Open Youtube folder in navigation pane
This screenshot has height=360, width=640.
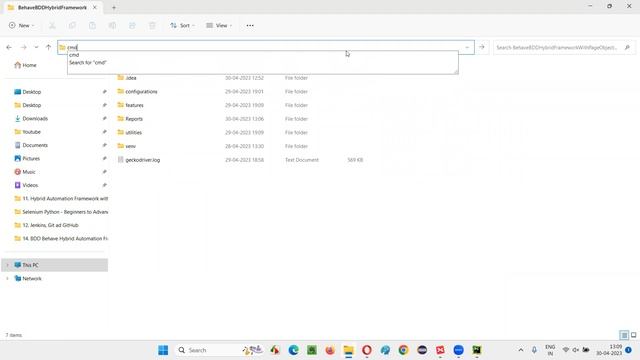[x=28, y=132]
